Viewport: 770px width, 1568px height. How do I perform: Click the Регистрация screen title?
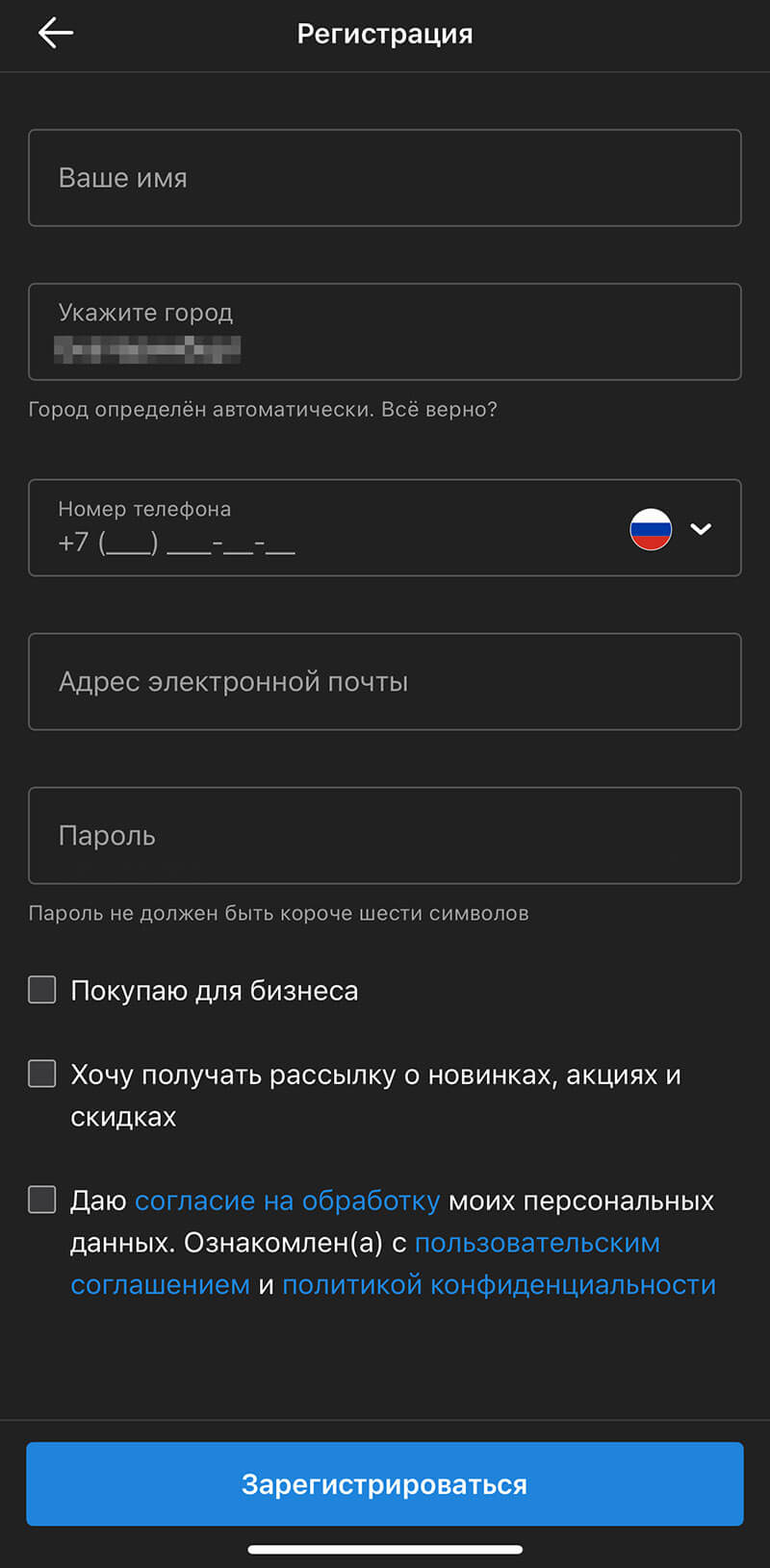point(385,34)
